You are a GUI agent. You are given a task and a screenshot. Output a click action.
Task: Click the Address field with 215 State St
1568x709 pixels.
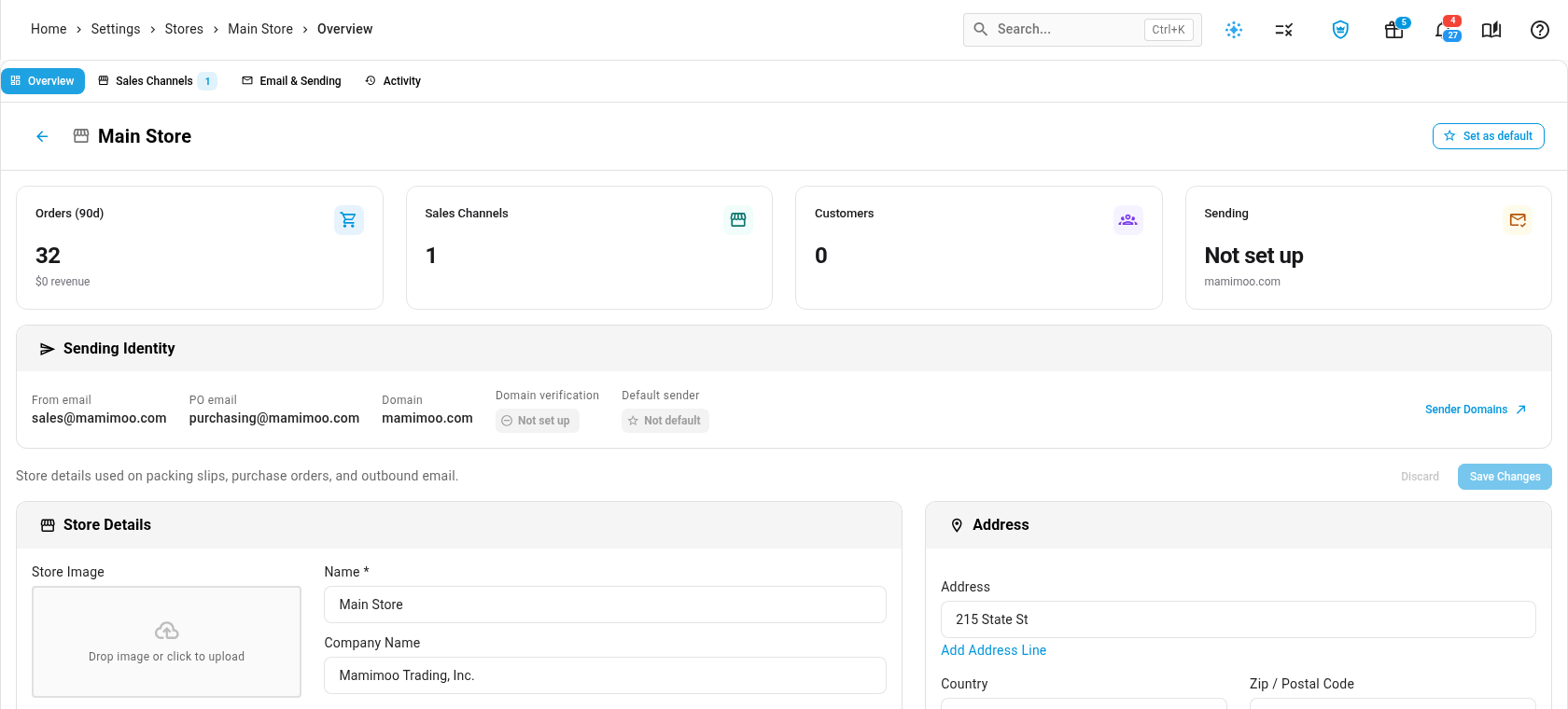1239,619
